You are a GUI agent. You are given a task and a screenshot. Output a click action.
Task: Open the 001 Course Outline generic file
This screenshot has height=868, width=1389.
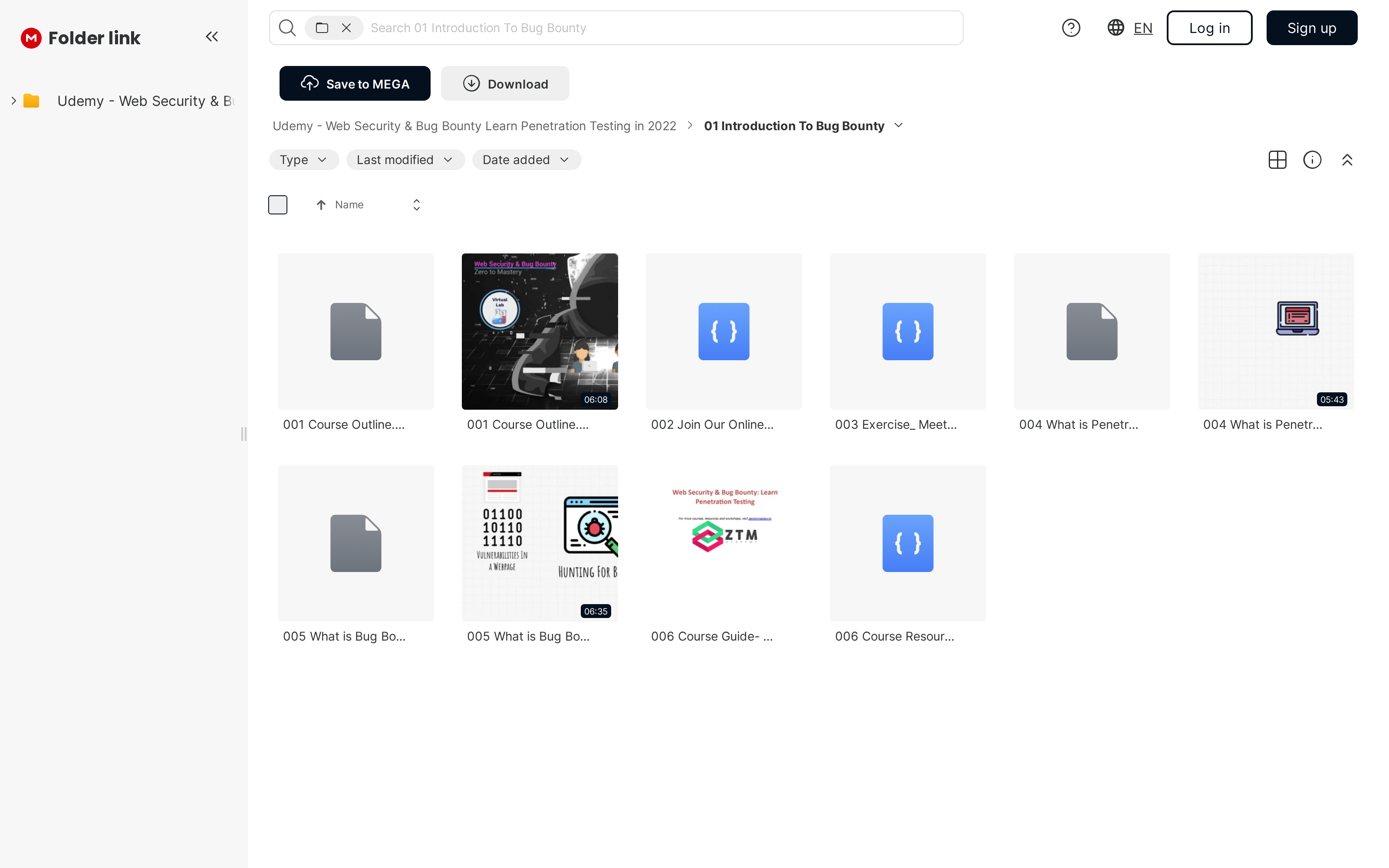coord(355,331)
